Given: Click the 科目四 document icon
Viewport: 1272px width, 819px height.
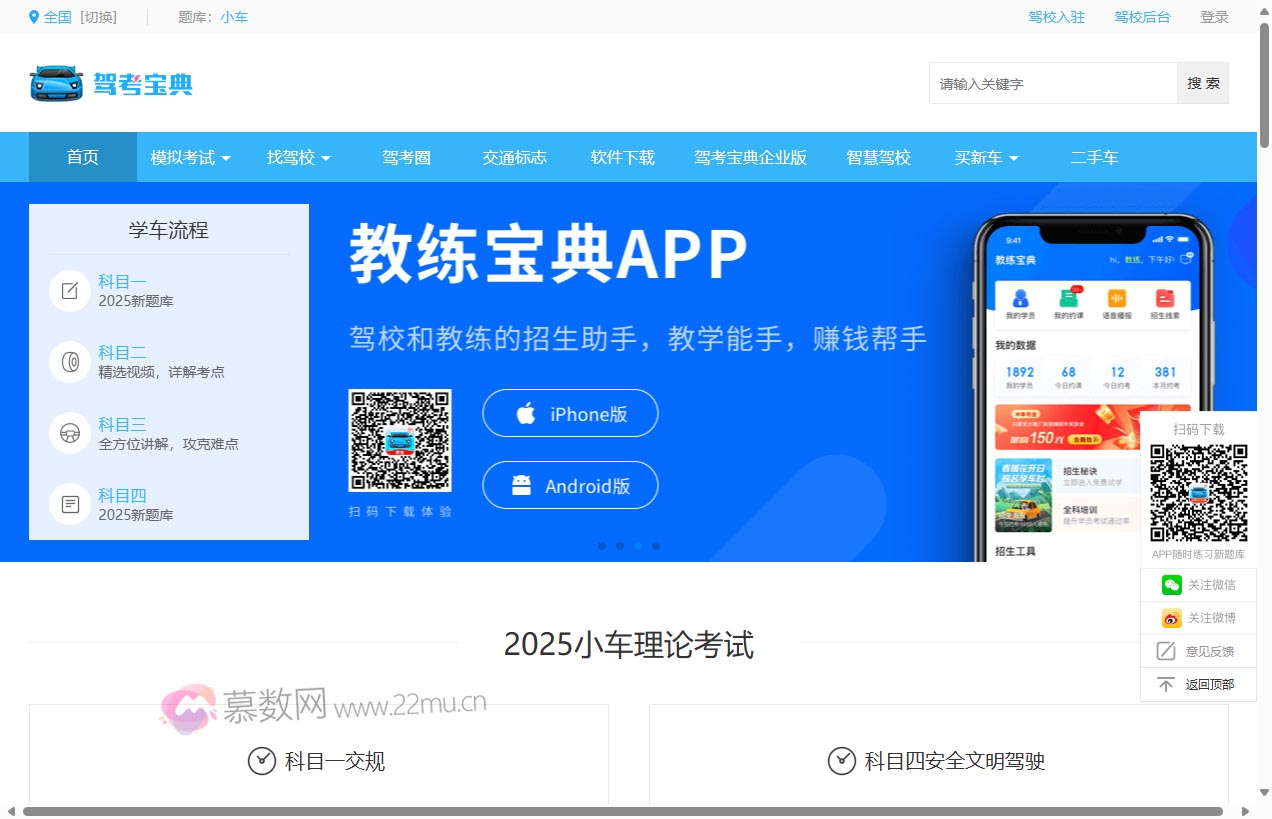Looking at the screenshot, I should pyautogui.click(x=70, y=504).
